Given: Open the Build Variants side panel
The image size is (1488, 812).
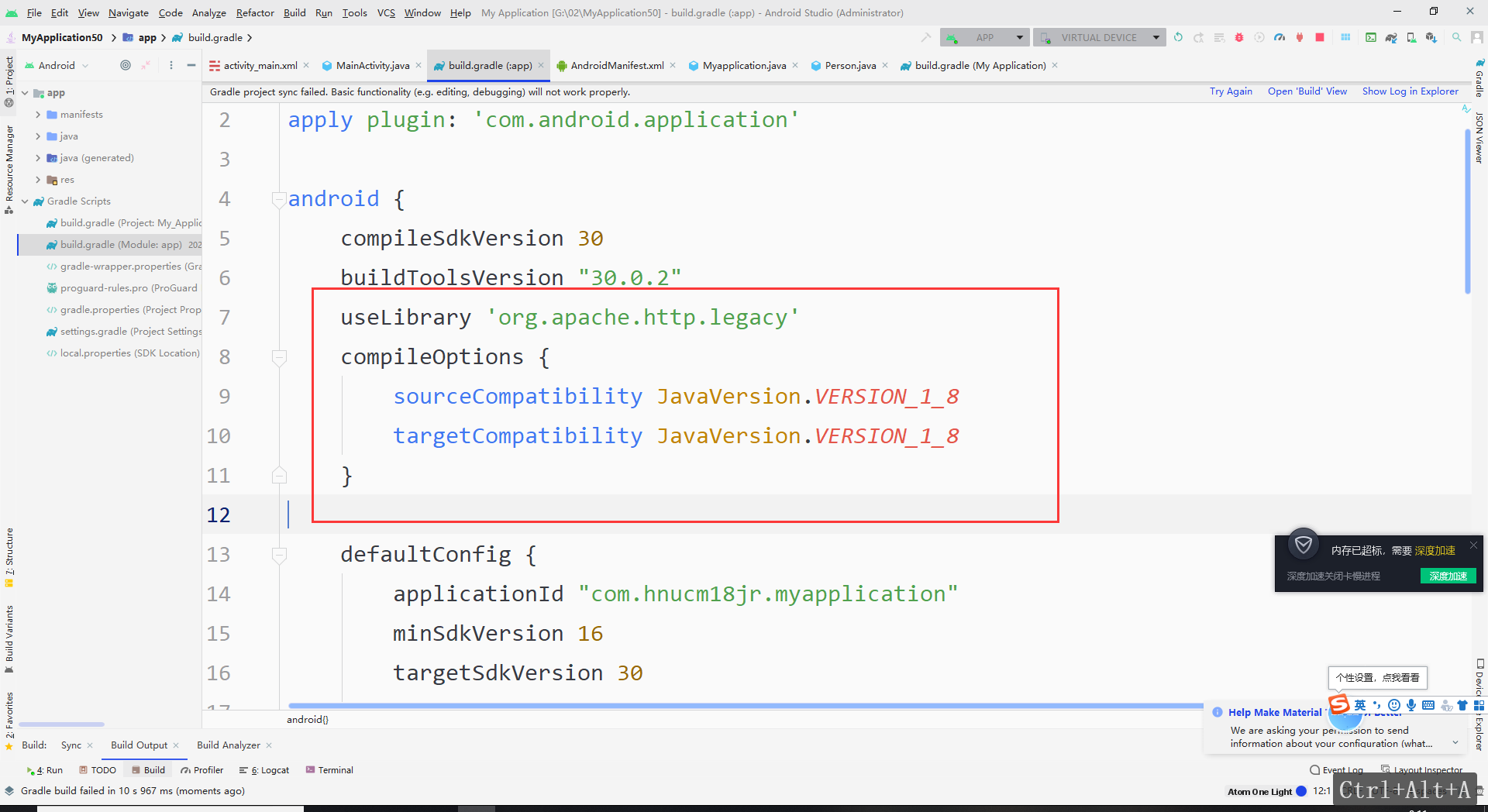Looking at the screenshot, I should (x=9, y=638).
